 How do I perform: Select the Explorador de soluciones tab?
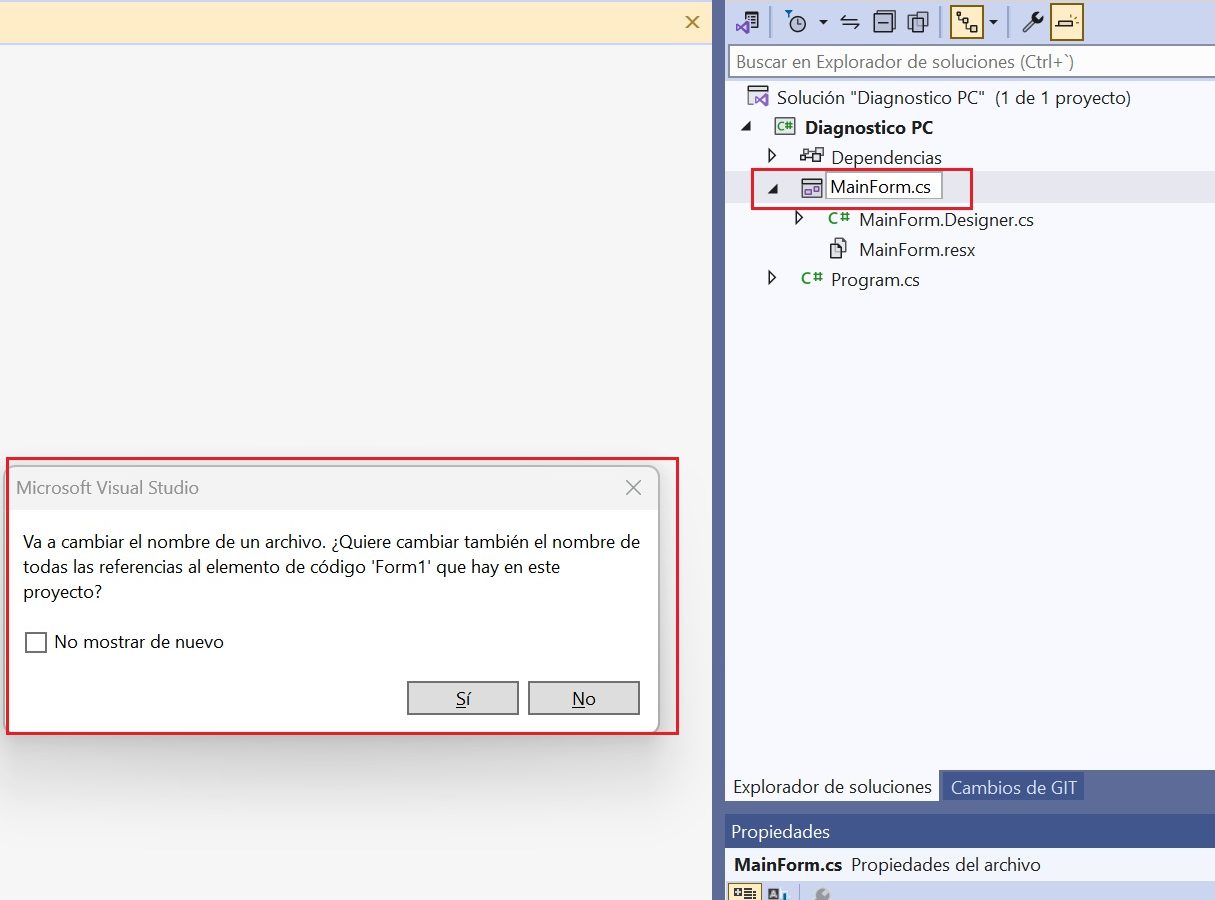point(831,787)
